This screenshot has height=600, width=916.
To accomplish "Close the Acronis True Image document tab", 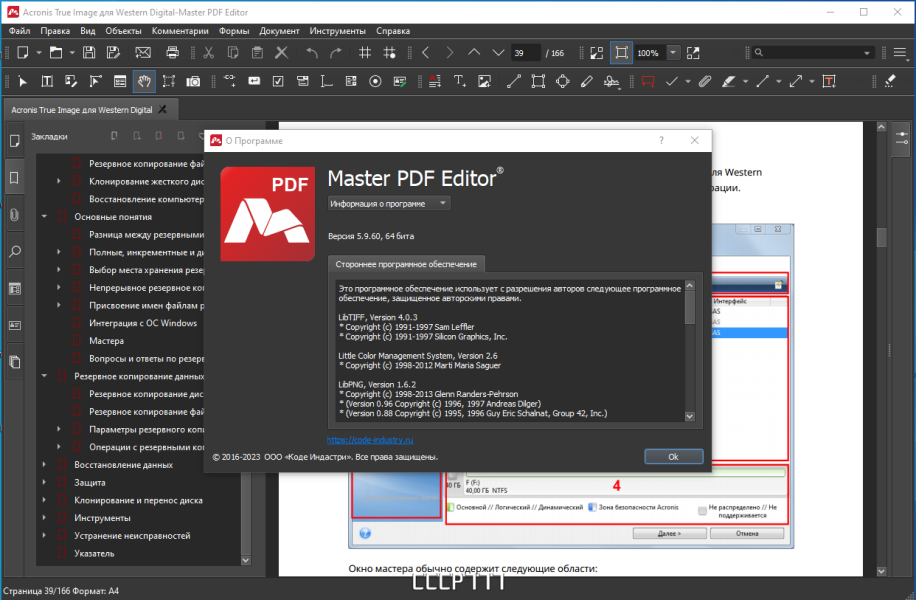I will (162, 109).
